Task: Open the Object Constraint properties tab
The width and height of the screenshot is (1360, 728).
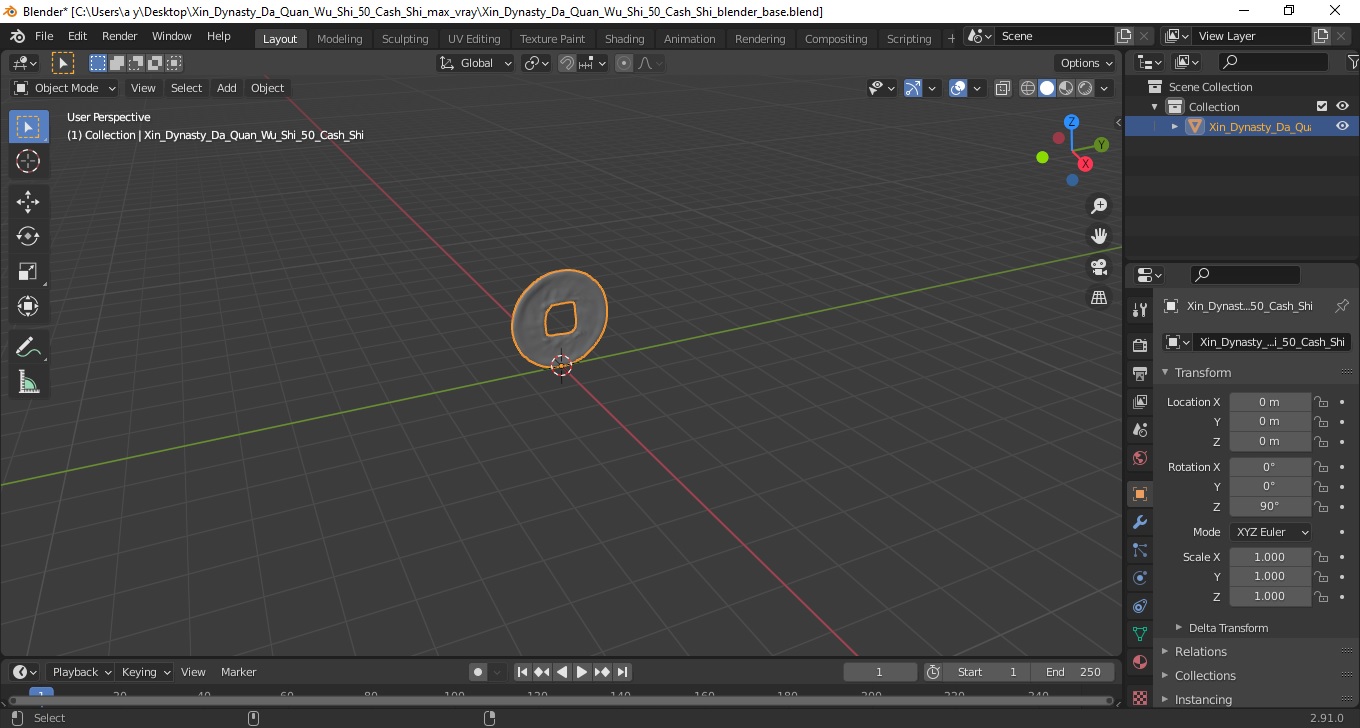Action: tap(1140, 606)
